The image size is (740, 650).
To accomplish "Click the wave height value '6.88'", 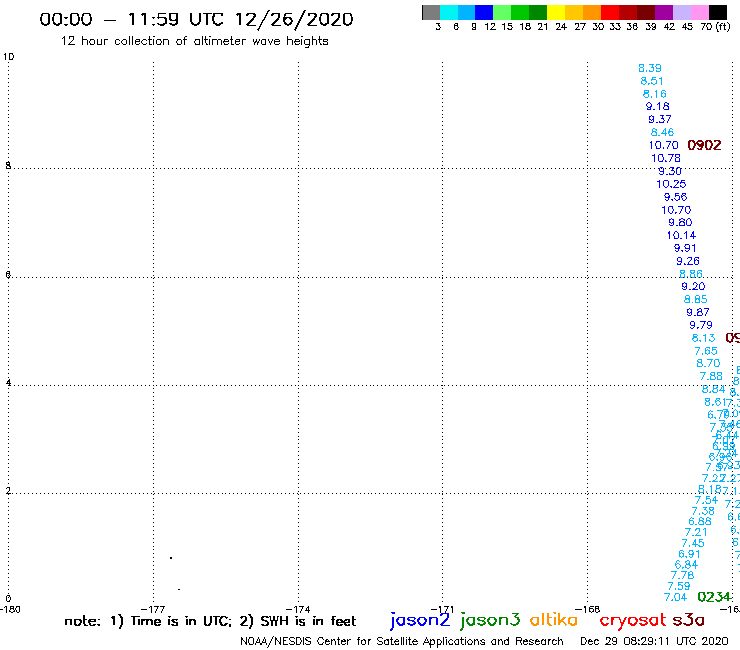I will pos(699,521).
